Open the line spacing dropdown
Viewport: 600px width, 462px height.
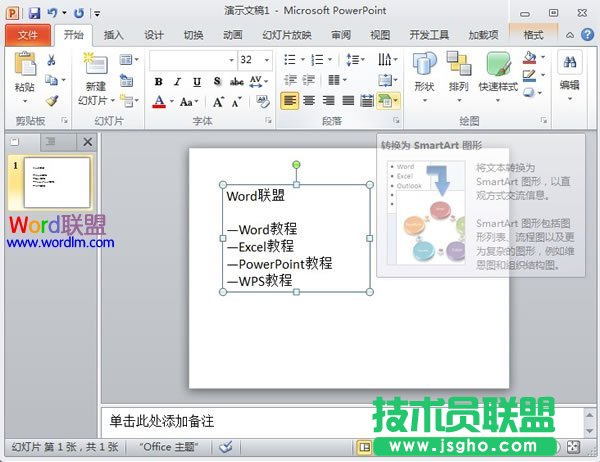point(356,60)
